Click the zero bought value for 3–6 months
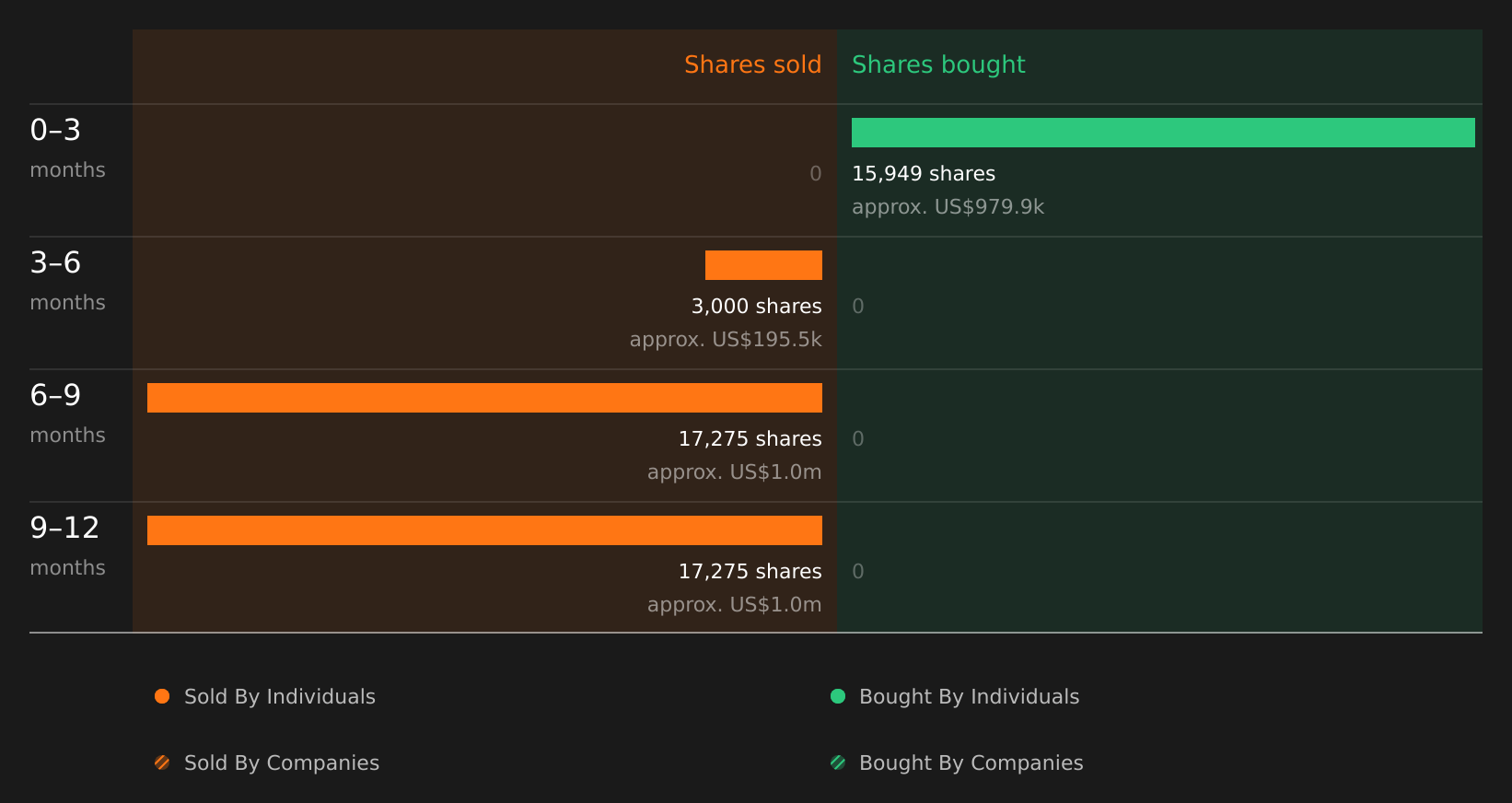The height and width of the screenshot is (803, 1512). [x=858, y=307]
